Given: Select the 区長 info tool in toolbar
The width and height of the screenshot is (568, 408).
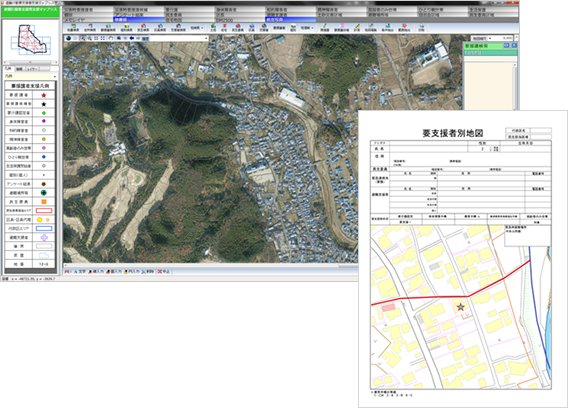Looking at the screenshot, I should pyautogui.click(x=251, y=28).
